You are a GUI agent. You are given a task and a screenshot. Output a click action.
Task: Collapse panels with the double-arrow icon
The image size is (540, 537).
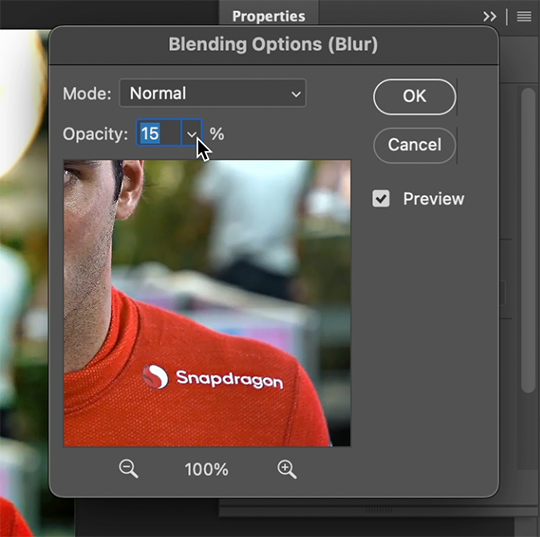(489, 16)
